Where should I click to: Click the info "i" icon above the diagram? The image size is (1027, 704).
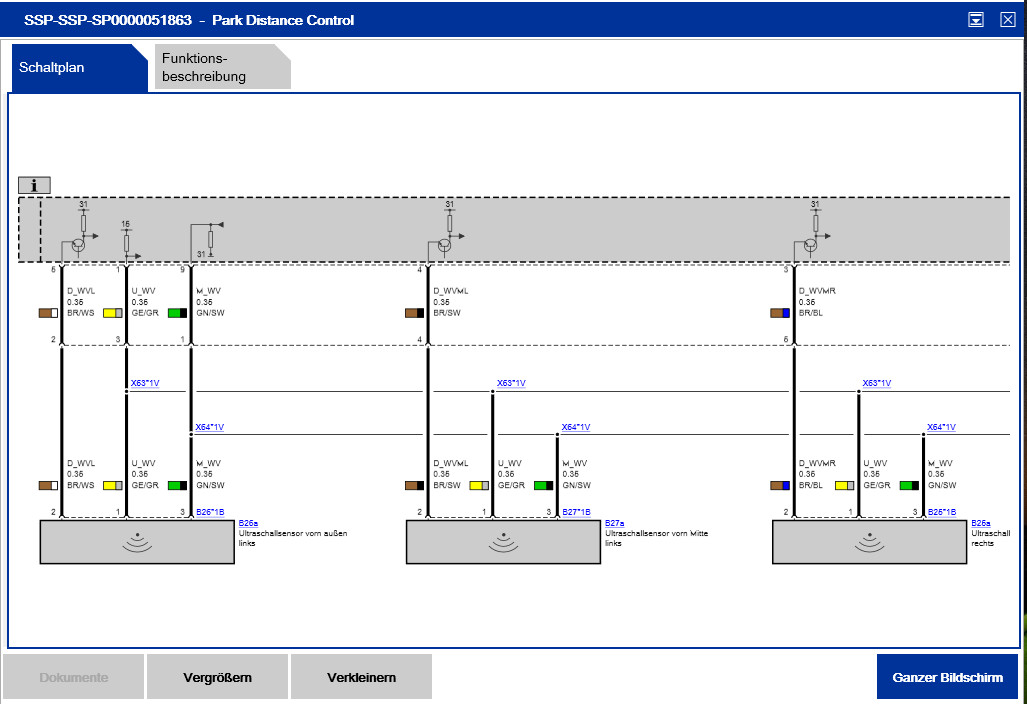click(x=34, y=185)
